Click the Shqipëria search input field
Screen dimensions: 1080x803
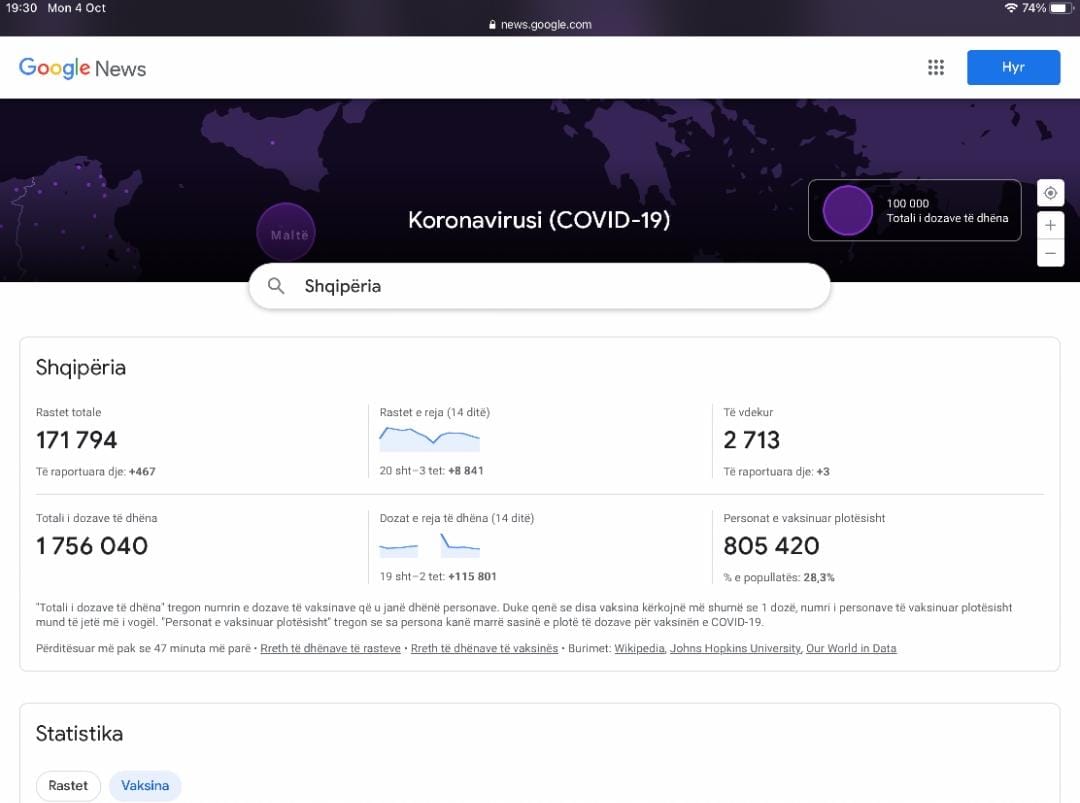[x=560, y=286]
